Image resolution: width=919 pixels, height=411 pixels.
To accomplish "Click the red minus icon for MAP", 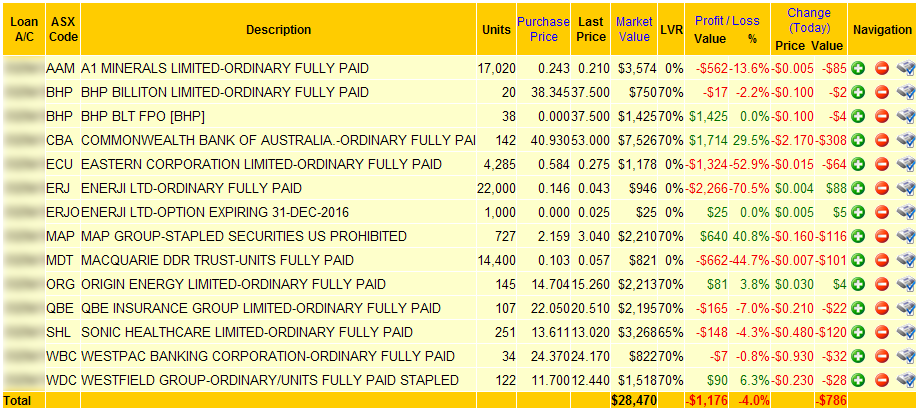I will click(882, 237).
